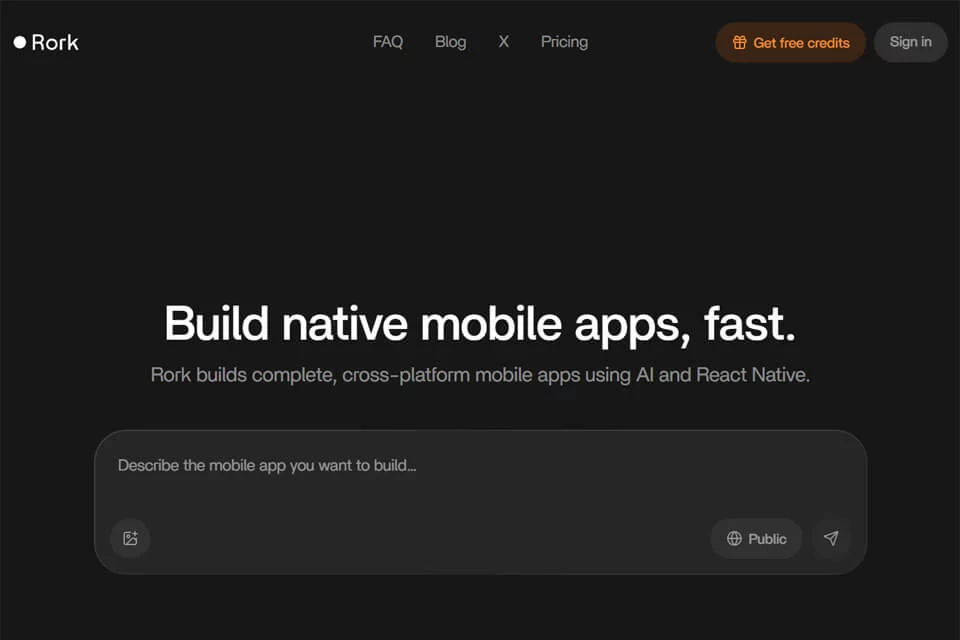The height and width of the screenshot is (640, 960).
Task: Open the Public visibility selector
Action: point(756,538)
